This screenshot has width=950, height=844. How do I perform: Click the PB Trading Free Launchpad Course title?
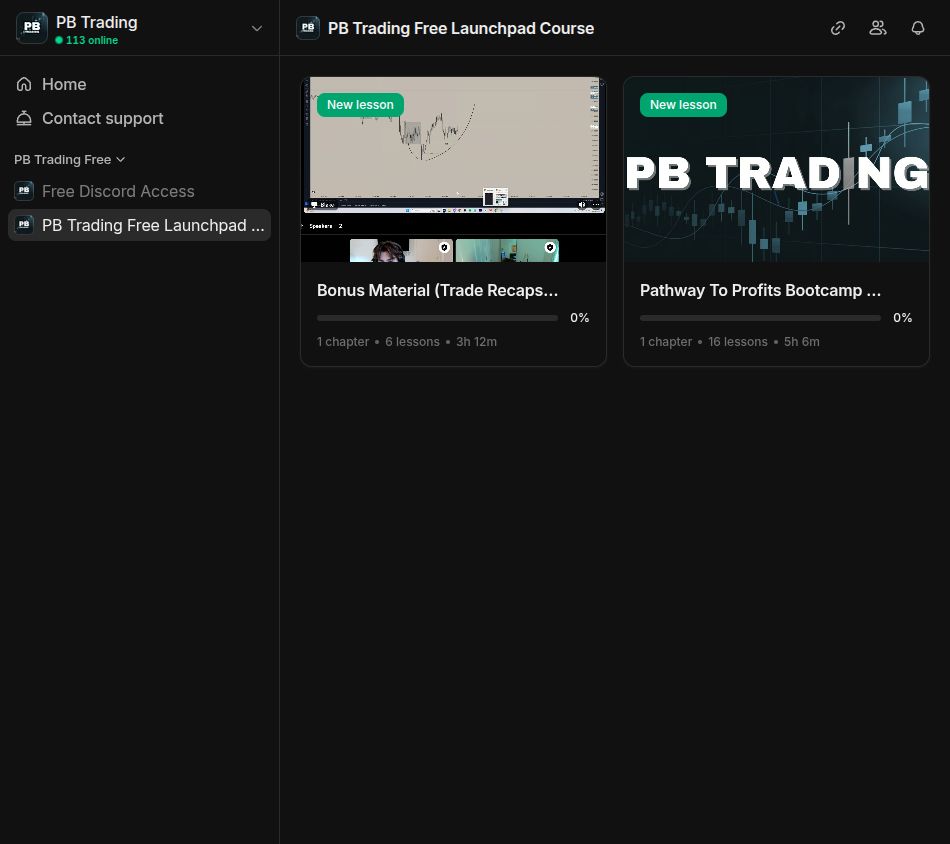click(460, 28)
